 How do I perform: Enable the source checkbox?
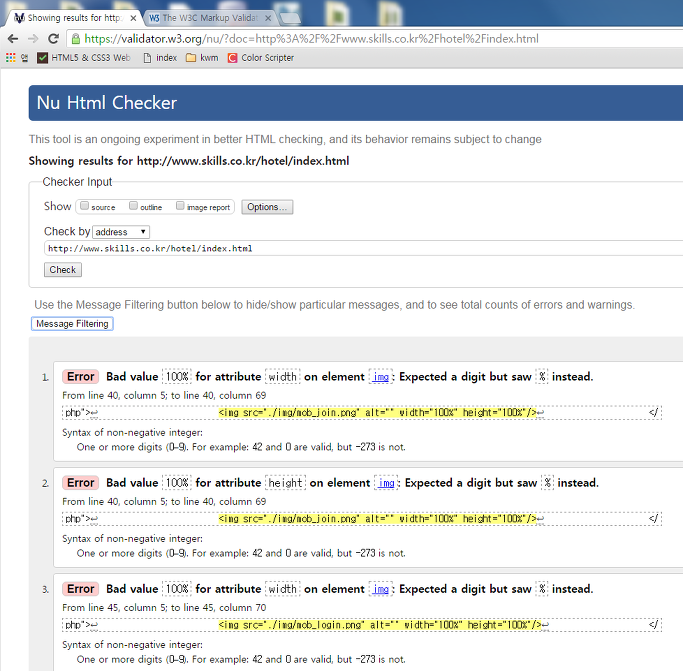point(85,206)
